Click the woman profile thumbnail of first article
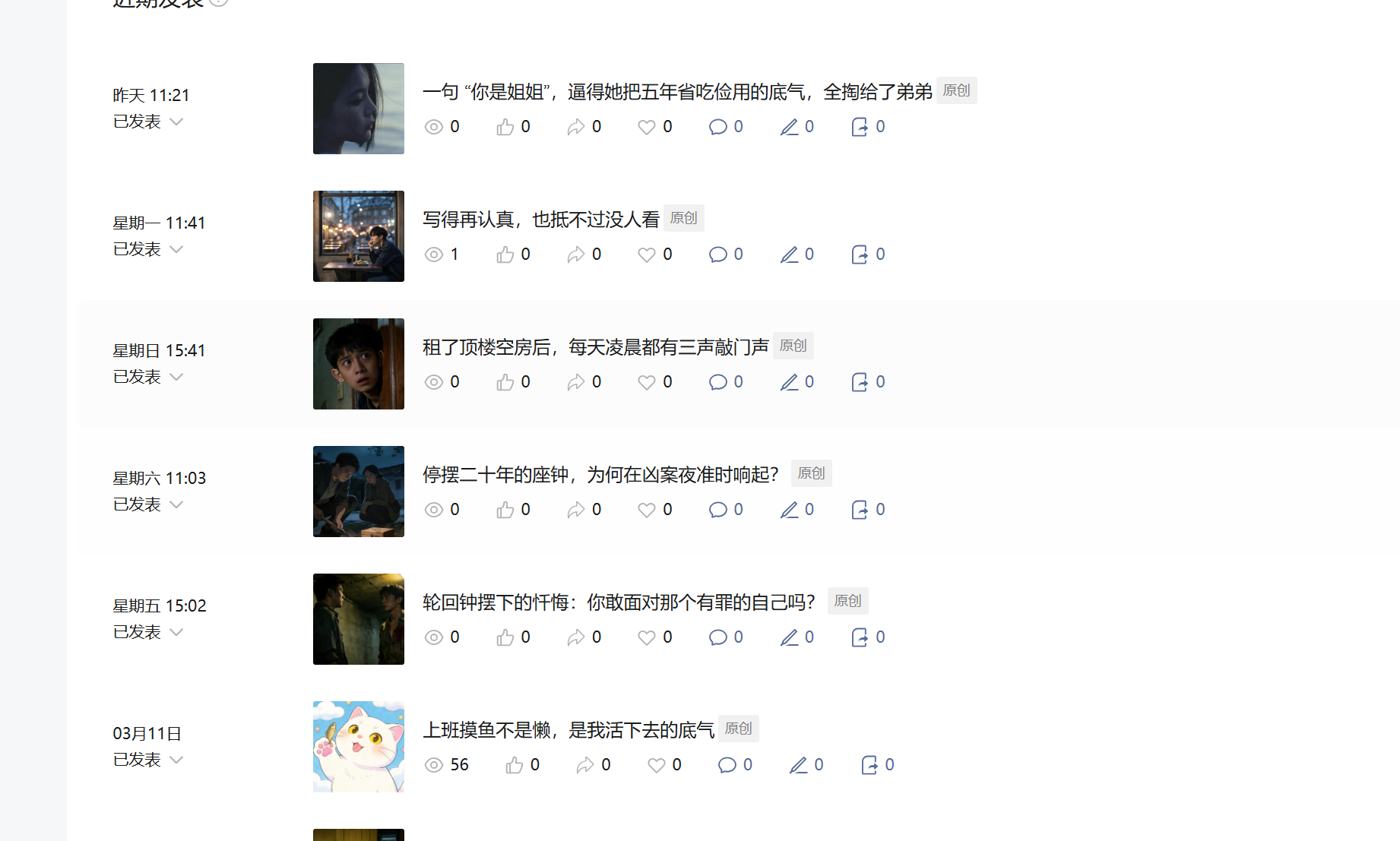Viewport: 1400px width, 841px height. [x=359, y=109]
